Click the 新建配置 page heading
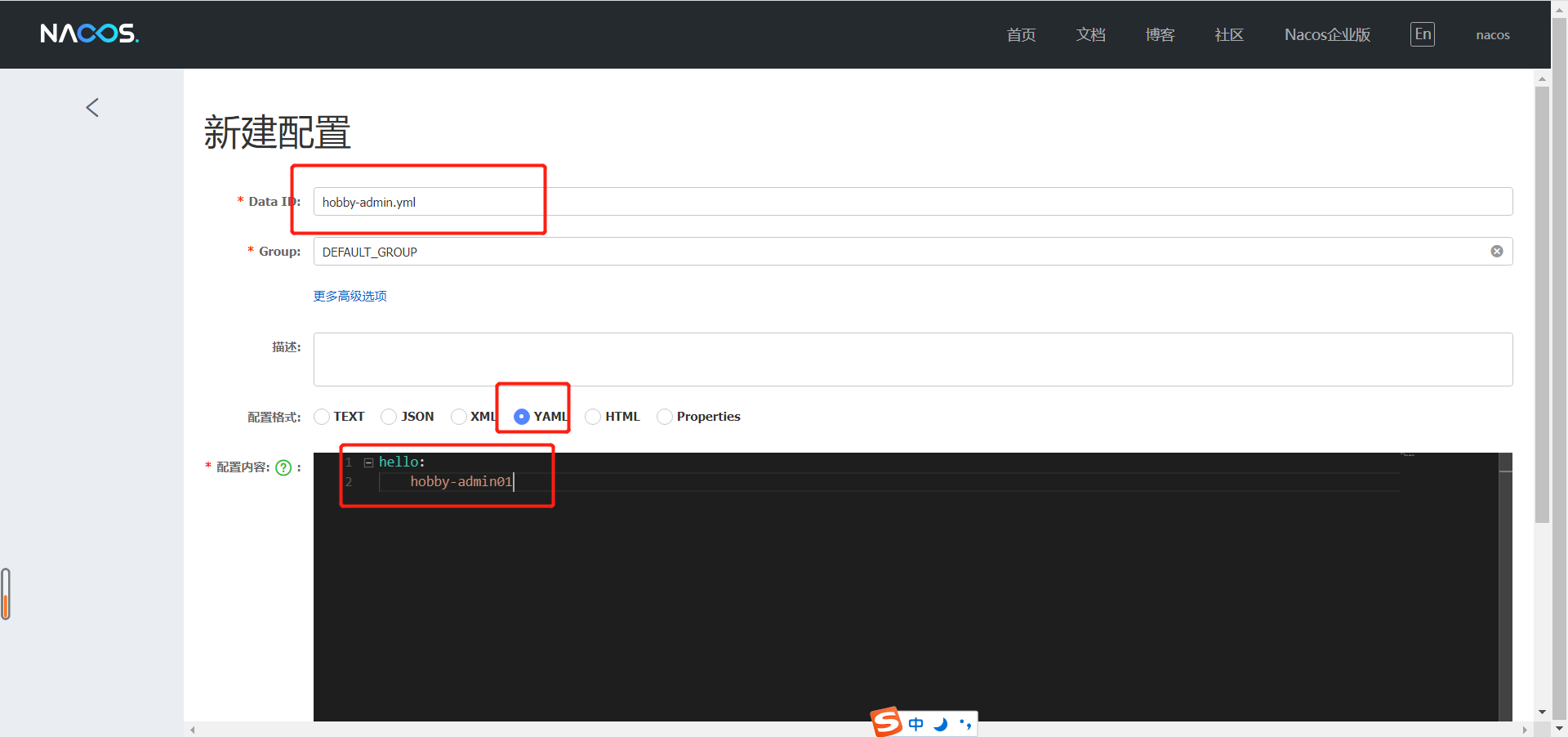 click(278, 132)
